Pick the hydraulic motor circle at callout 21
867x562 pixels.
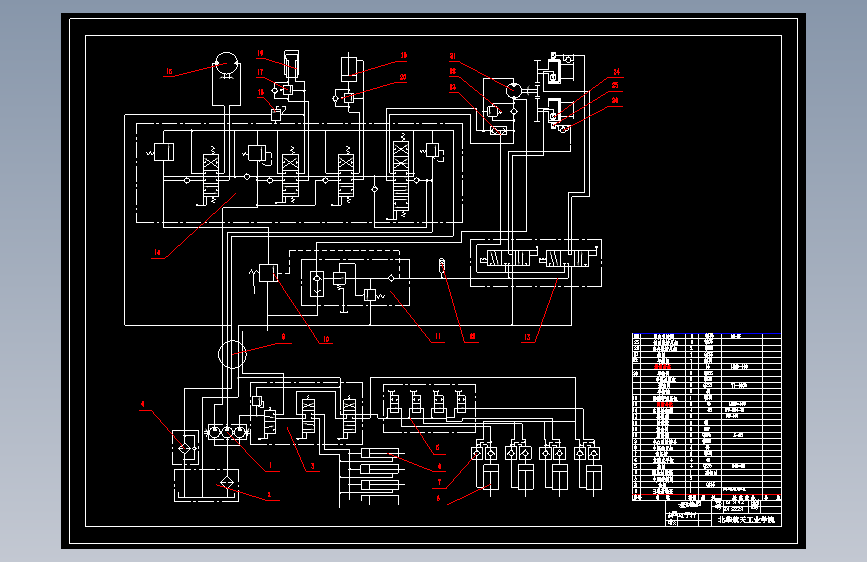click(x=514, y=90)
